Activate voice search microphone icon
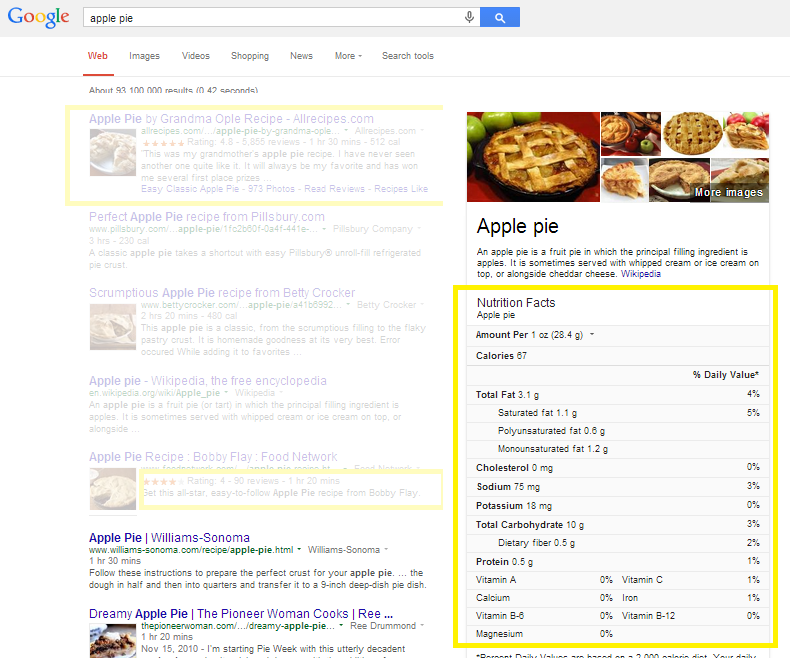This screenshot has height=658, width=790. click(x=469, y=17)
